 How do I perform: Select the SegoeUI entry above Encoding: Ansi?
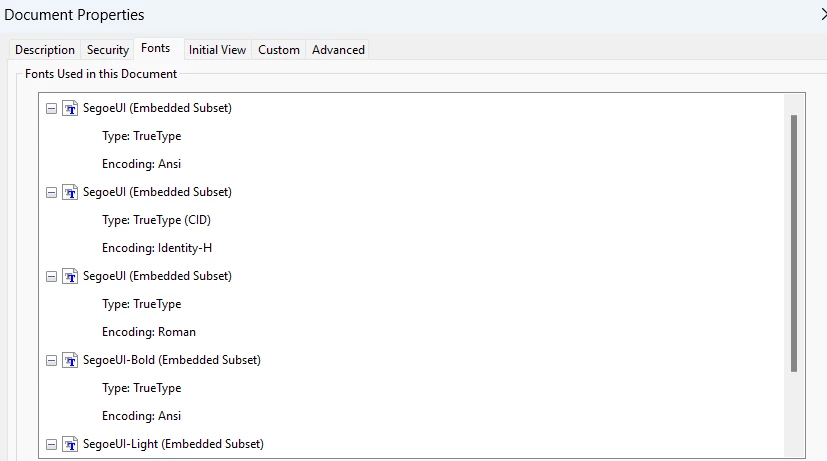[x=157, y=108]
